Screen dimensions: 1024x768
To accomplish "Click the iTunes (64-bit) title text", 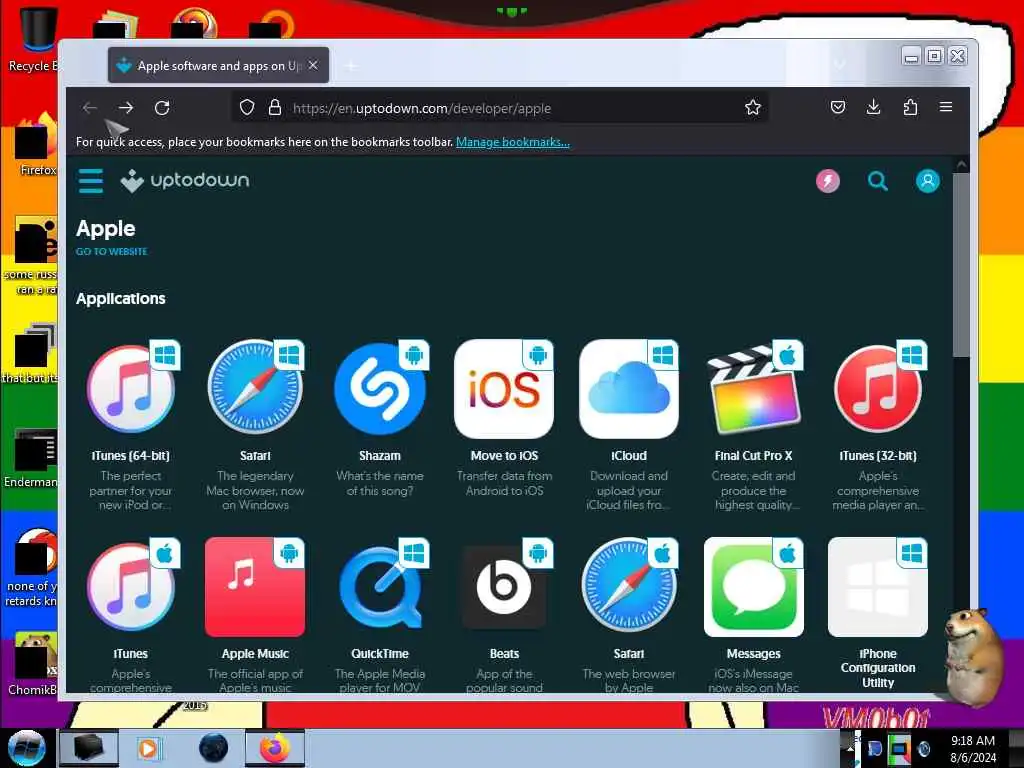I will pos(131,456).
